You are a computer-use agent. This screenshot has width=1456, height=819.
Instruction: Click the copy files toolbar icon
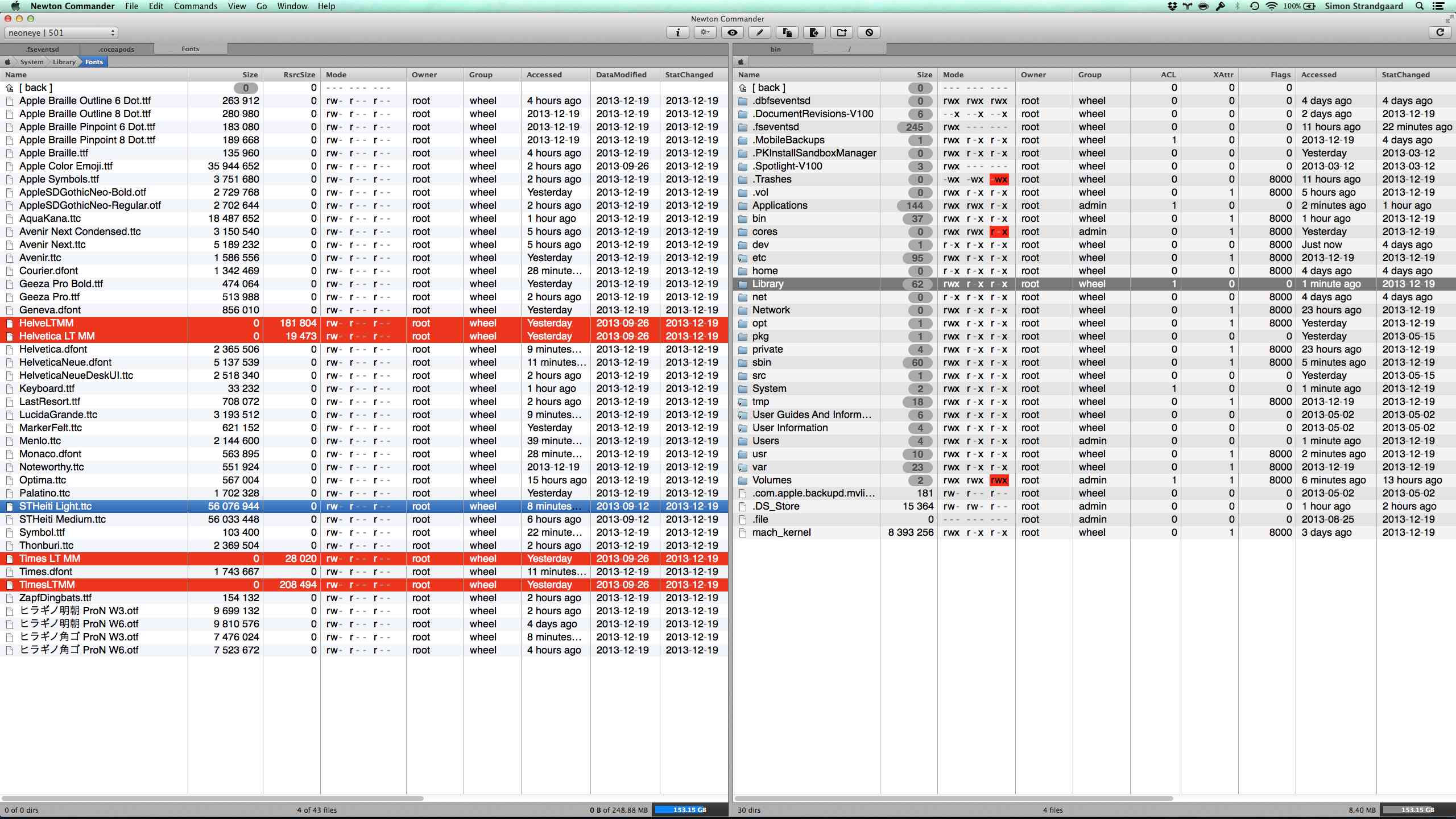(787, 32)
